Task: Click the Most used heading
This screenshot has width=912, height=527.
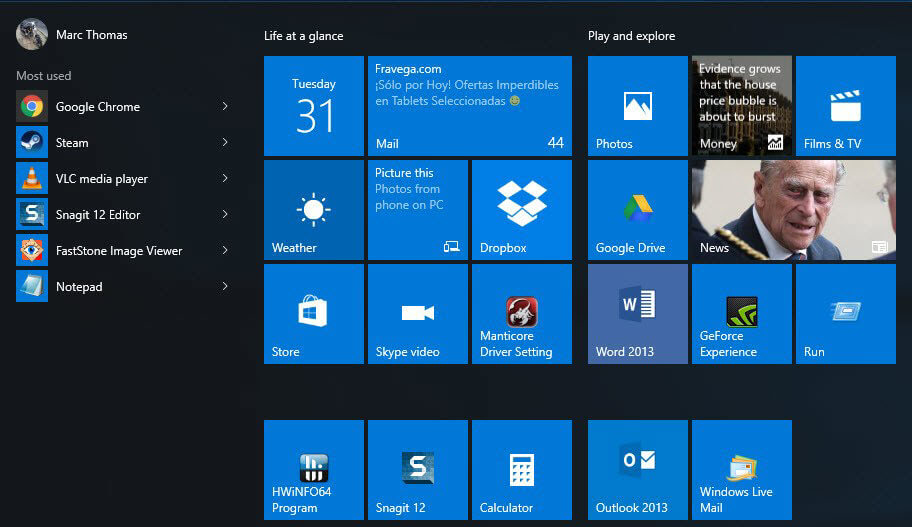Action: pyautogui.click(x=44, y=76)
